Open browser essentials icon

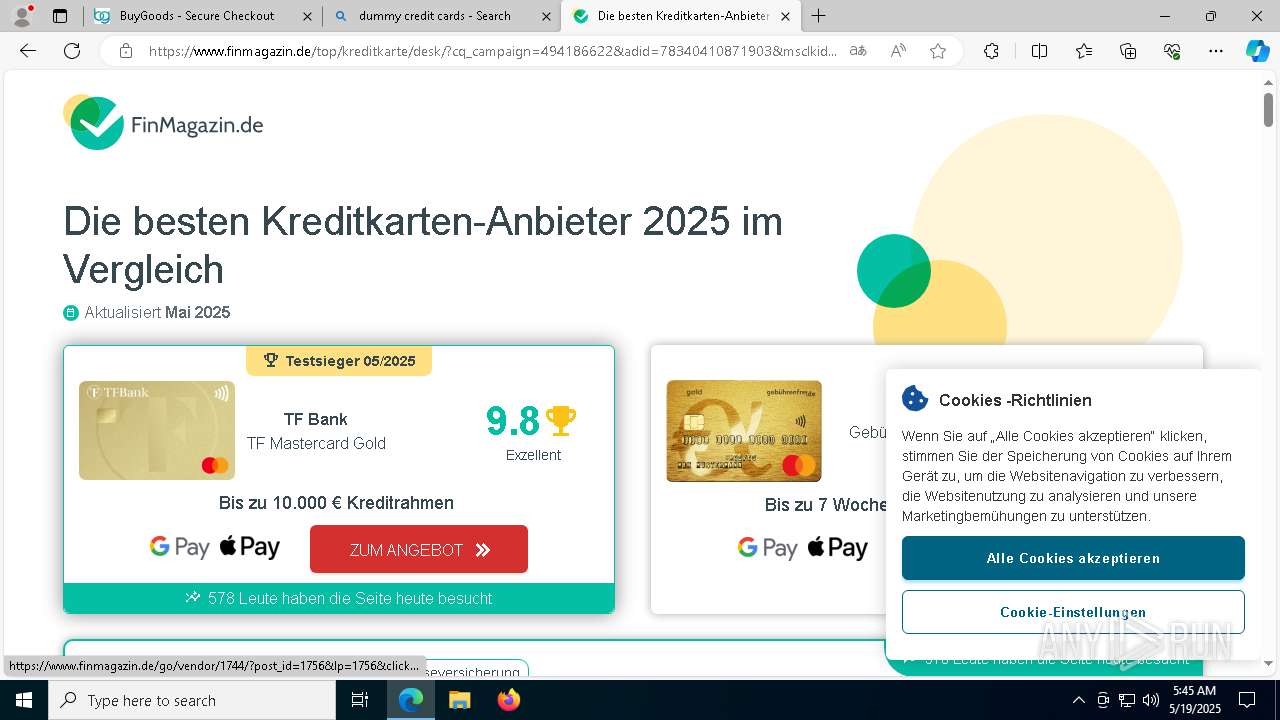coord(1172,51)
